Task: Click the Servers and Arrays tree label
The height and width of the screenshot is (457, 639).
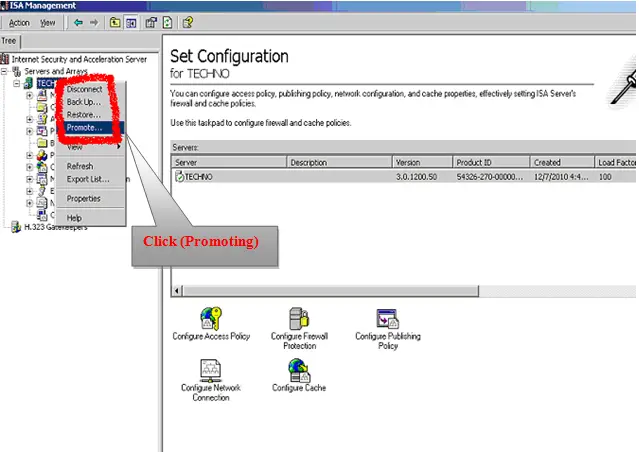Action: [x=56, y=71]
